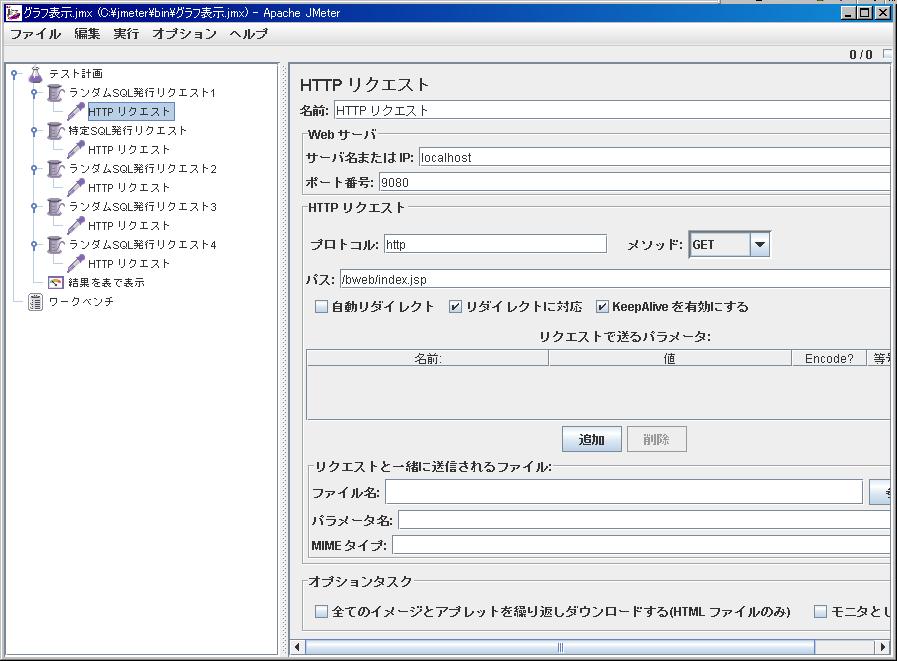
Task: Collapse the ランダムSQL発行リクエスト1 node handle
Action: click(x=34, y=93)
